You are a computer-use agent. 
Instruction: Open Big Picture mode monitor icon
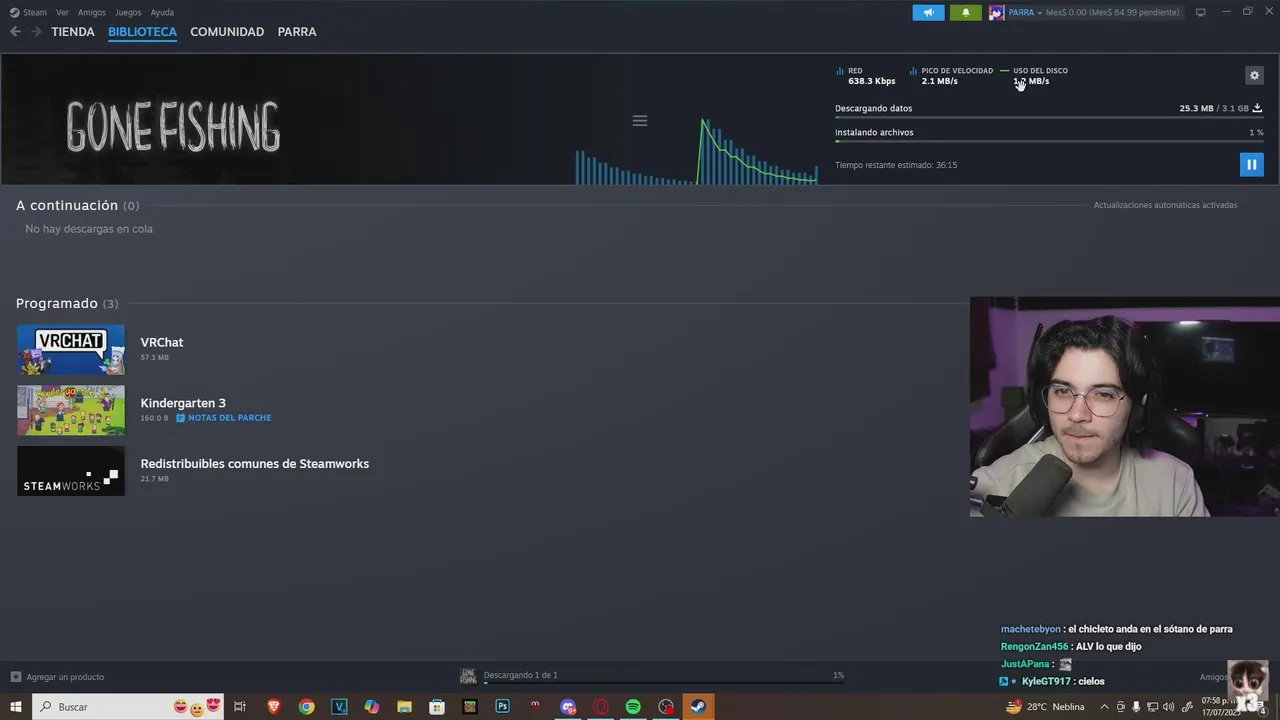pos(1201,12)
